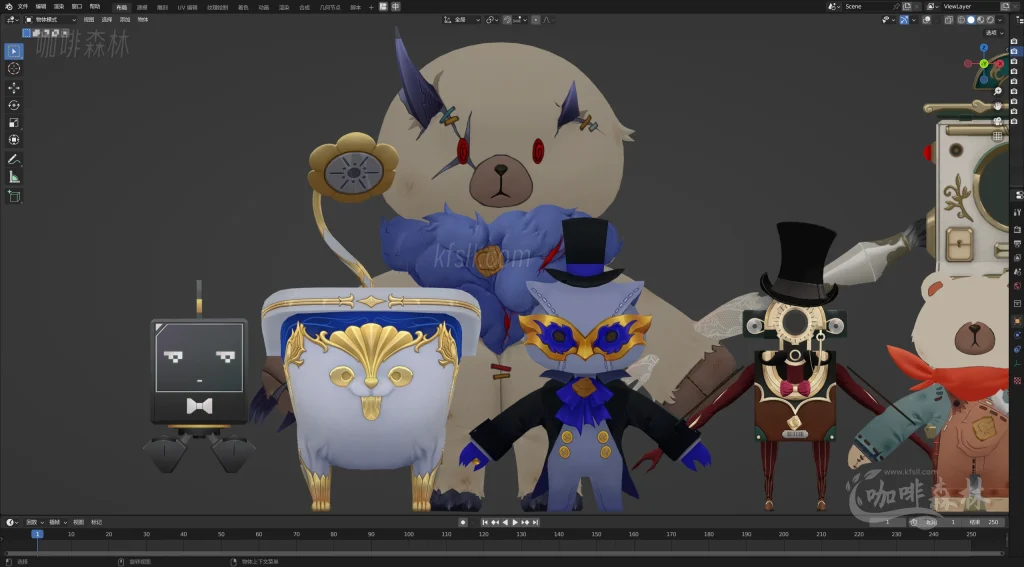Open the shading options dropdown arrow
Viewport: 1024px width, 567px height.
1000,20
